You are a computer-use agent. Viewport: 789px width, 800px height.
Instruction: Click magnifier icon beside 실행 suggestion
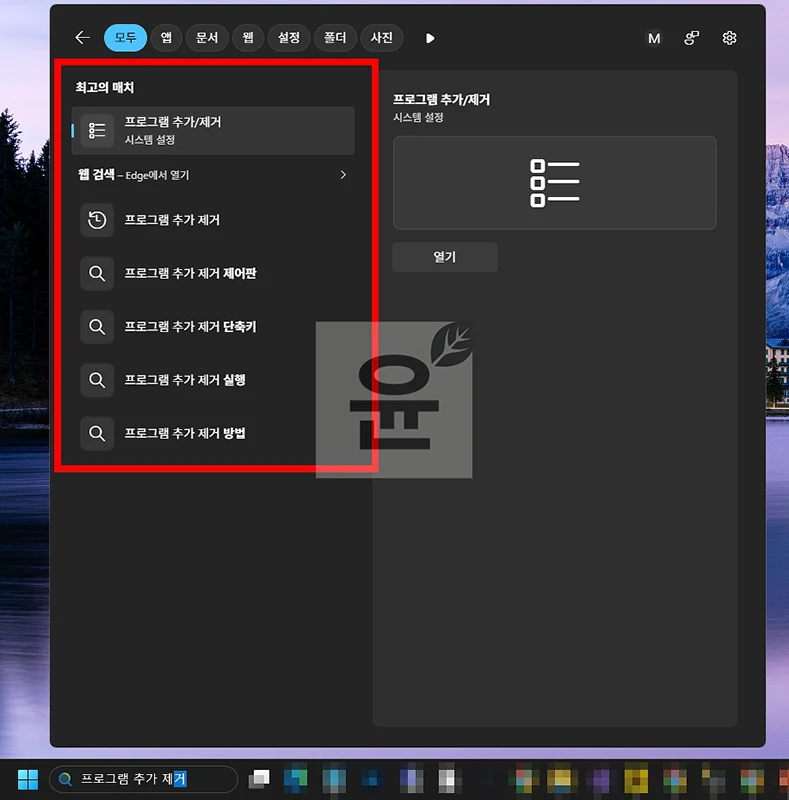(x=97, y=380)
